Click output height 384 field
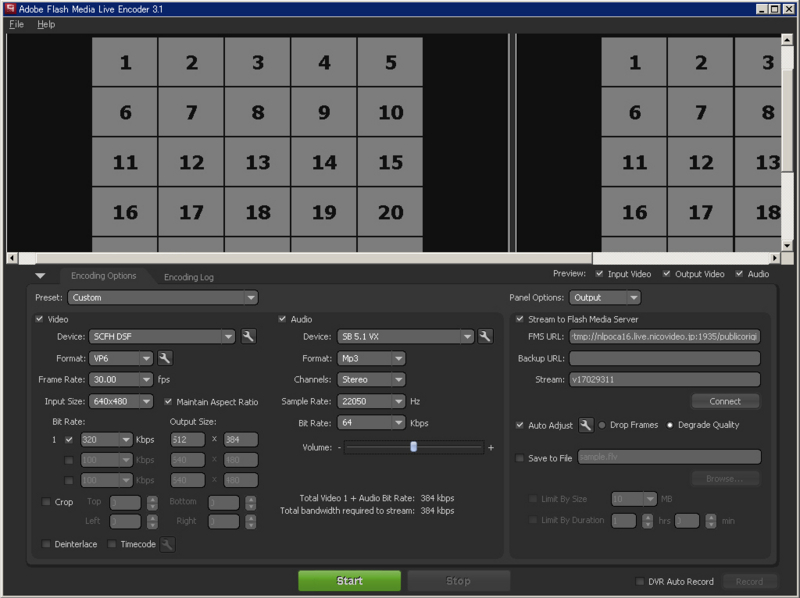 click(x=240, y=439)
